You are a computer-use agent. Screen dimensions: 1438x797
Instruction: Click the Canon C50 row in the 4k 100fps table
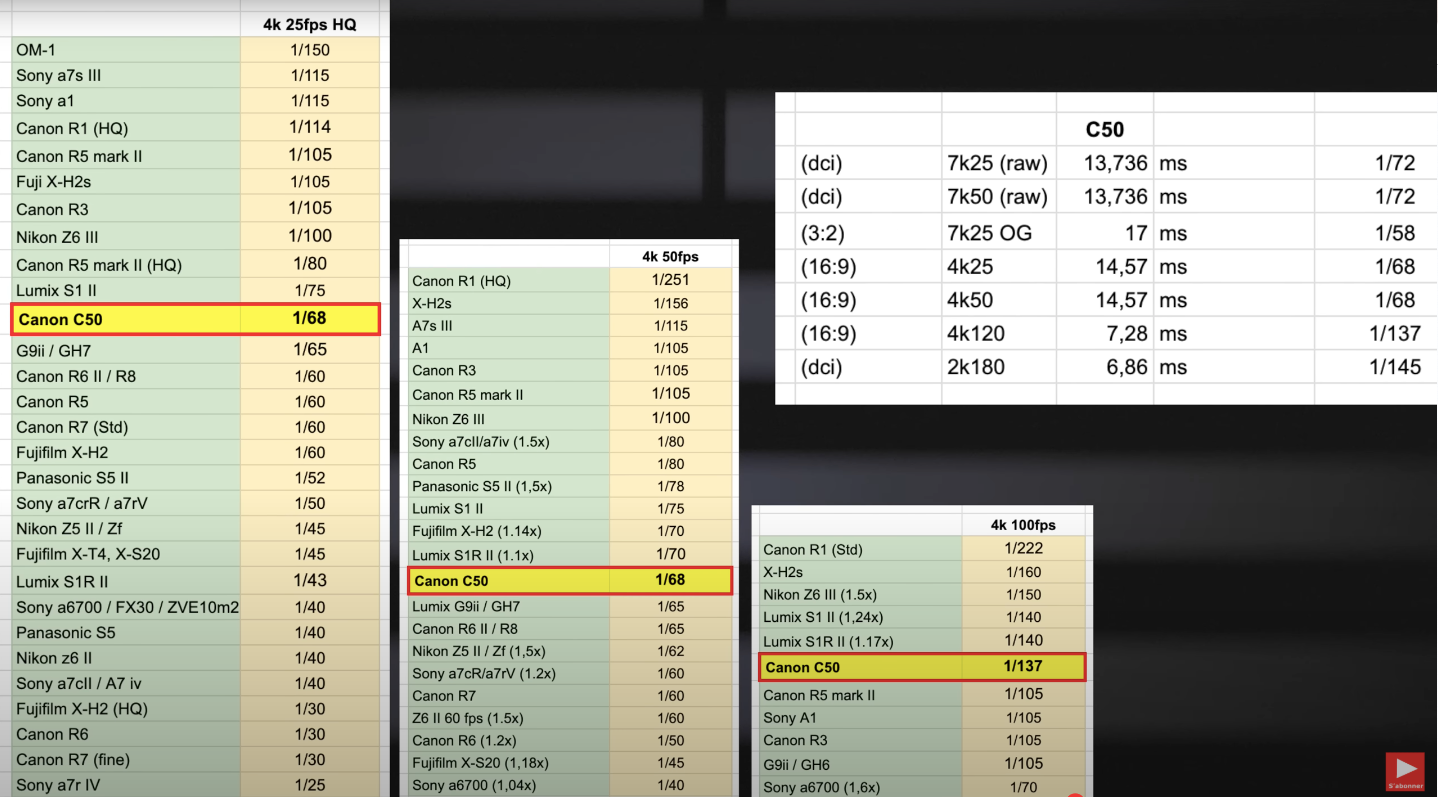coord(922,667)
